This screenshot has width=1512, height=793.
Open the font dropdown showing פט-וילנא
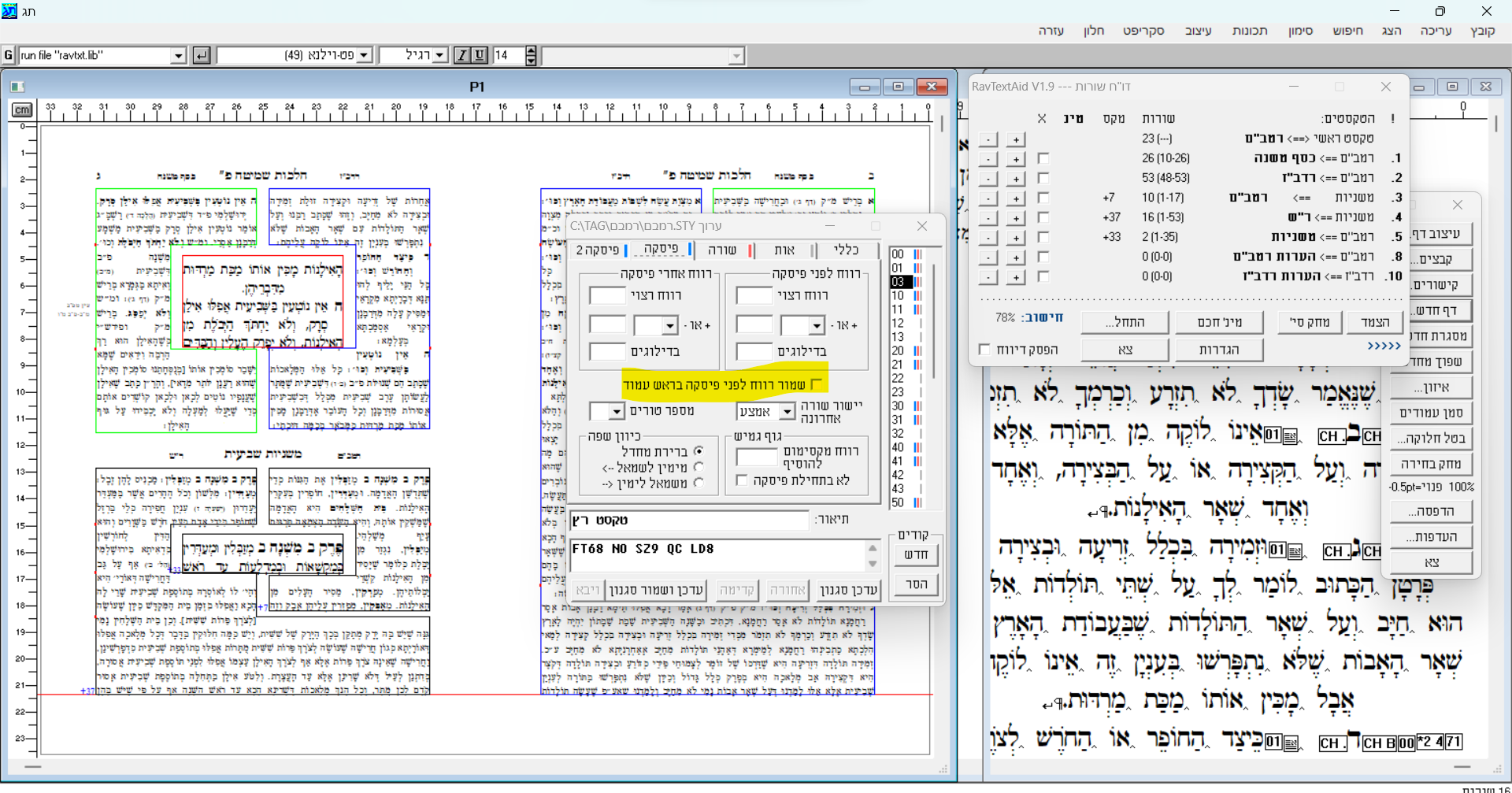point(364,55)
